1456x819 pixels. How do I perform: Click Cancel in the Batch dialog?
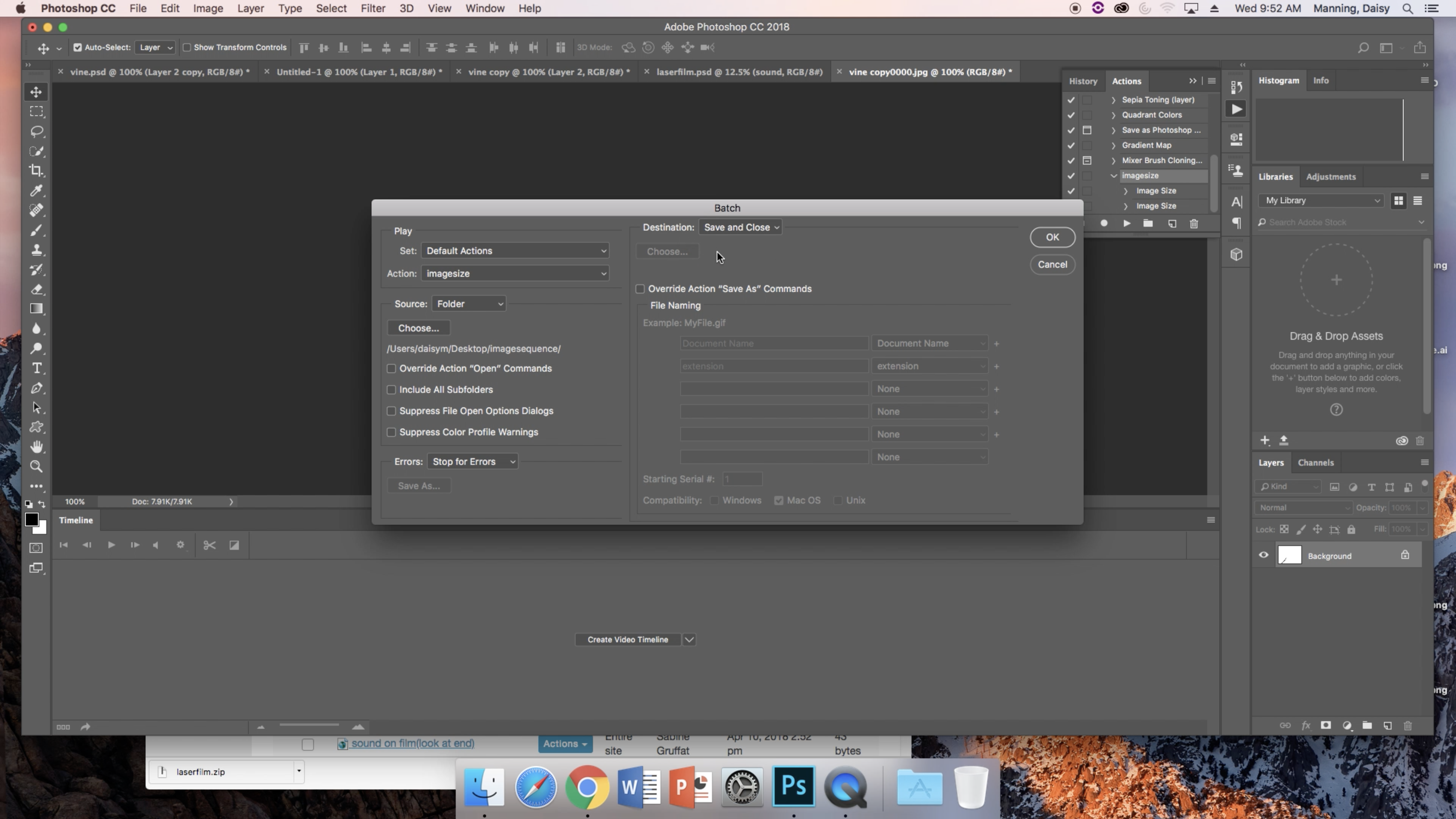click(1052, 264)
